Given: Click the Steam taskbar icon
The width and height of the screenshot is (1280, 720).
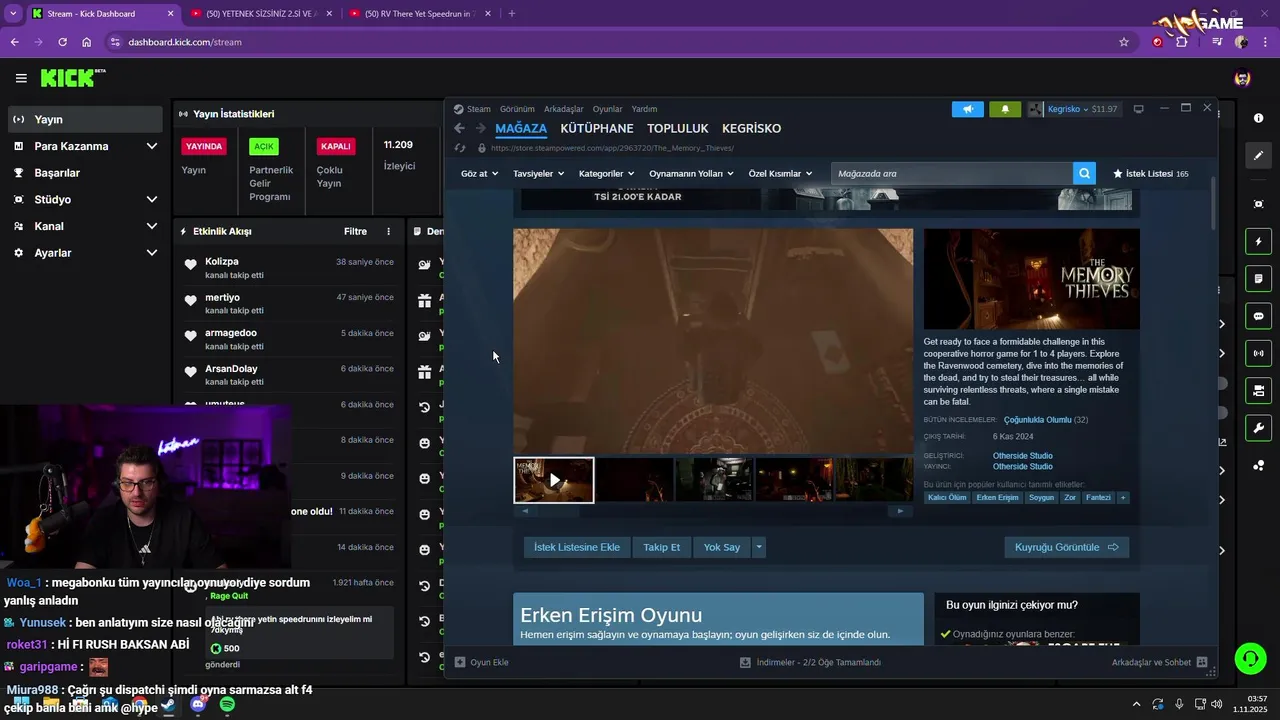Looking at the screenshot, I should (167, 705).
